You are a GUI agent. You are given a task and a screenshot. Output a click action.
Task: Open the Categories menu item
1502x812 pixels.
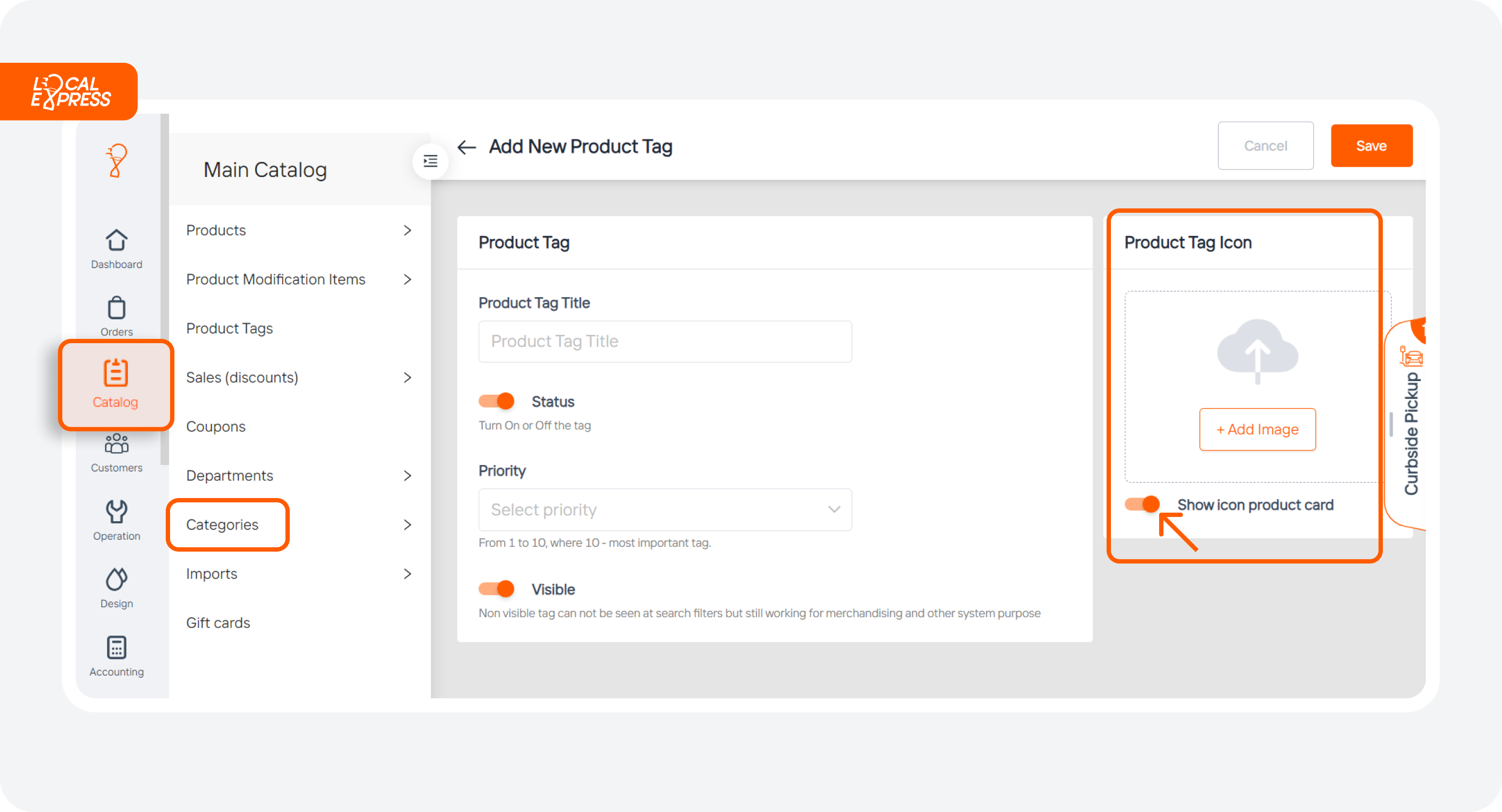click(227, 524)
